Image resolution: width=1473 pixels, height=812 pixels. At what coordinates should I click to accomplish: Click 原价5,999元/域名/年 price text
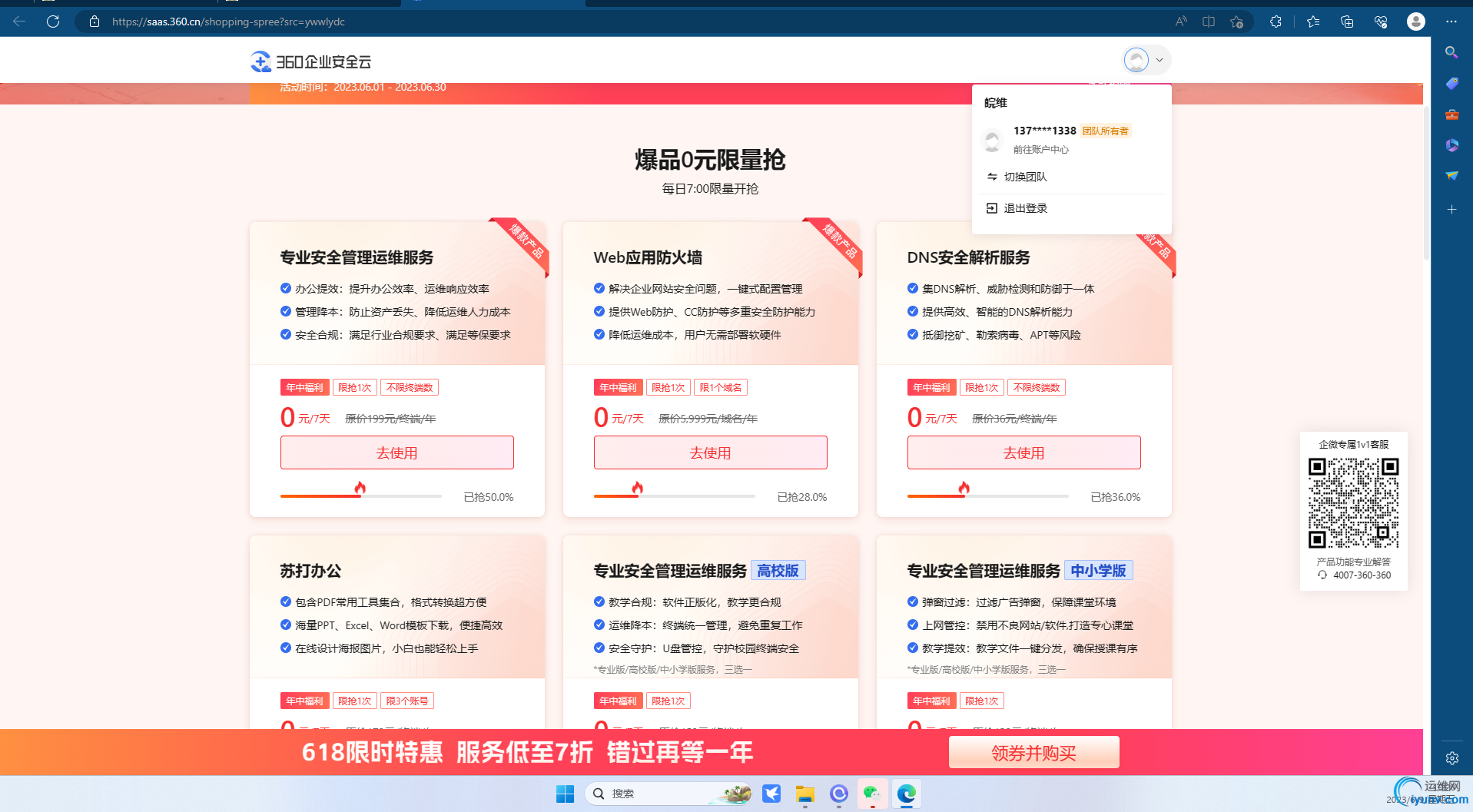click(x=708, y=419)
